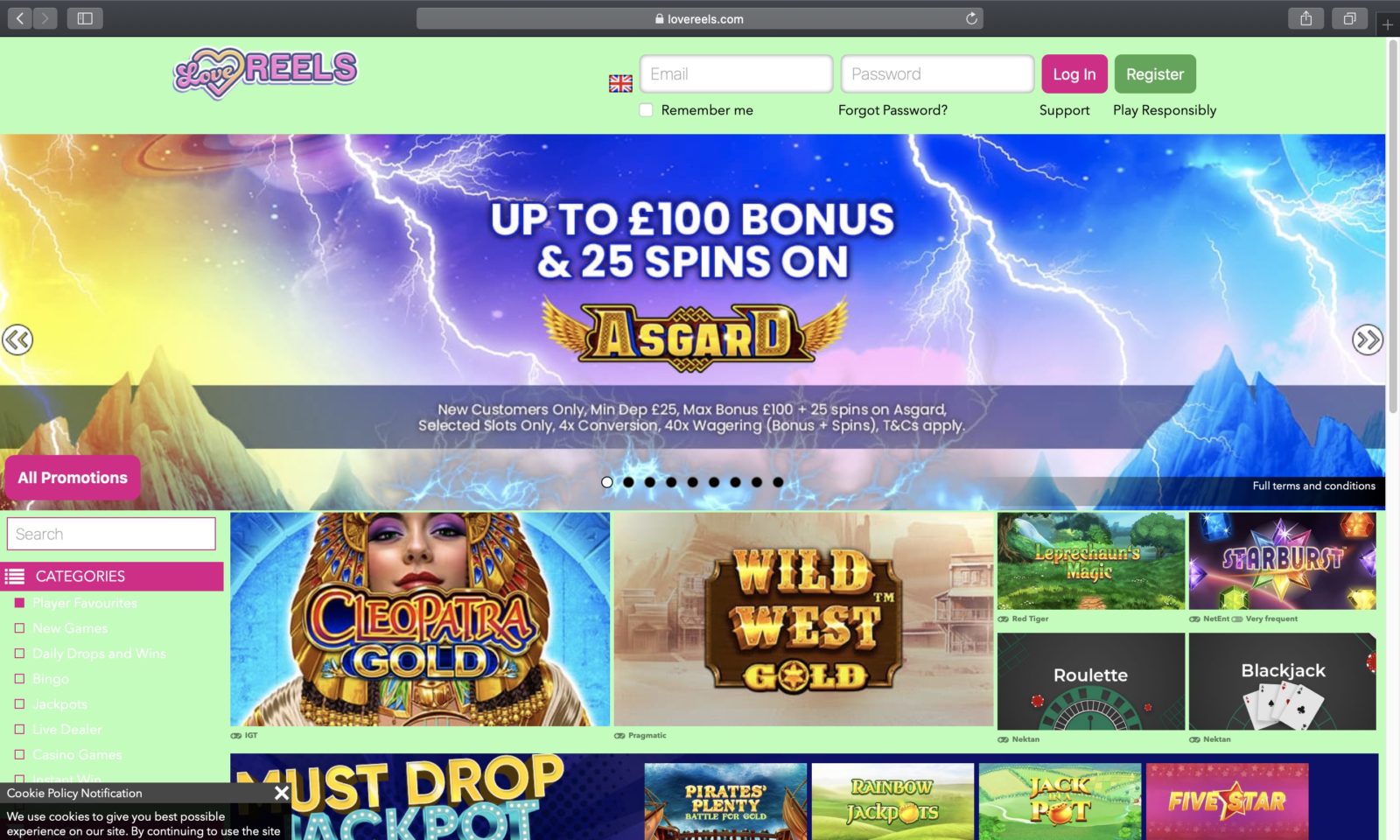1400x840 pixels.
Task: Select the Player Favourites category checkbox
Action: coord(19,603)
